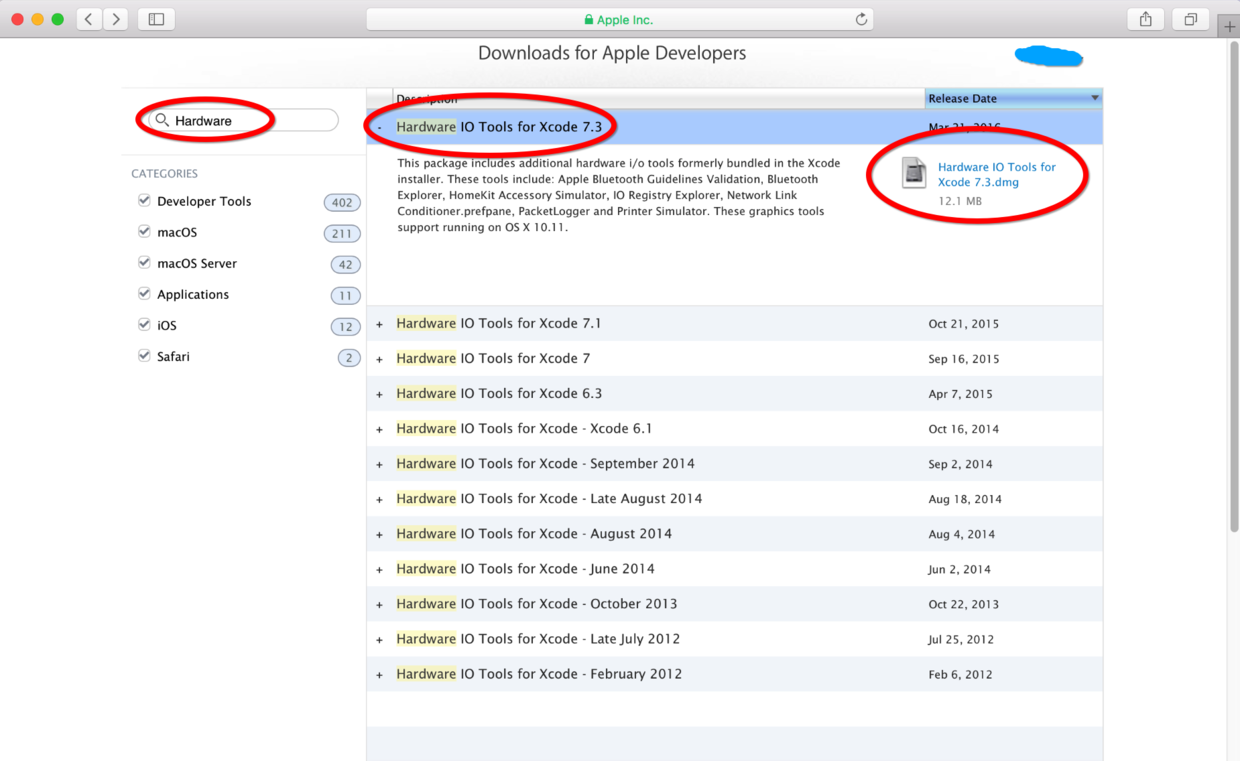
Task: Download Hardware IO Tools for Xcode 7.3.dmg
Action: tap(996, 174)
